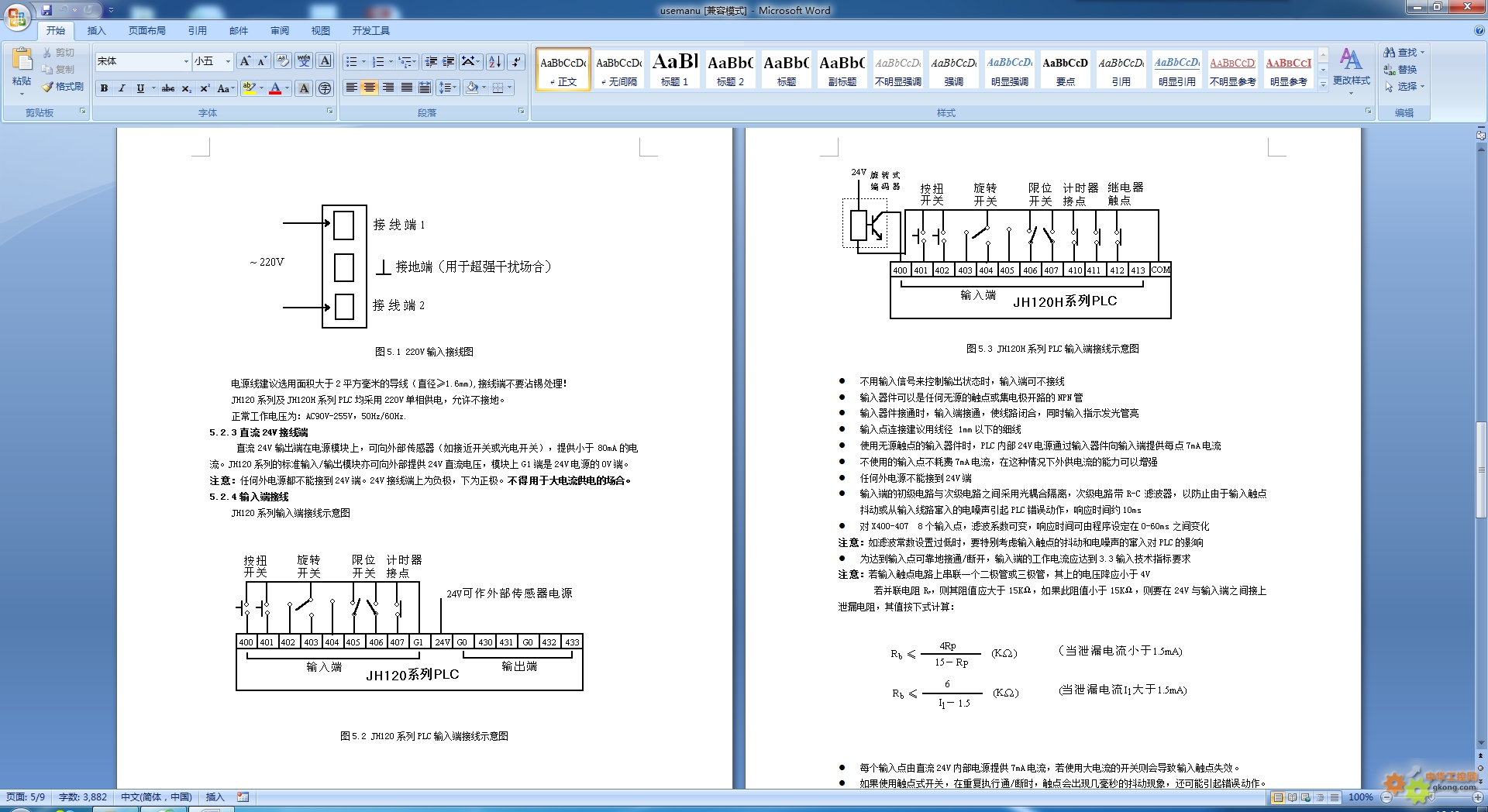Expand the highlight color dropdown arrow
The image size is (1488, 812).
pos(261,88)
